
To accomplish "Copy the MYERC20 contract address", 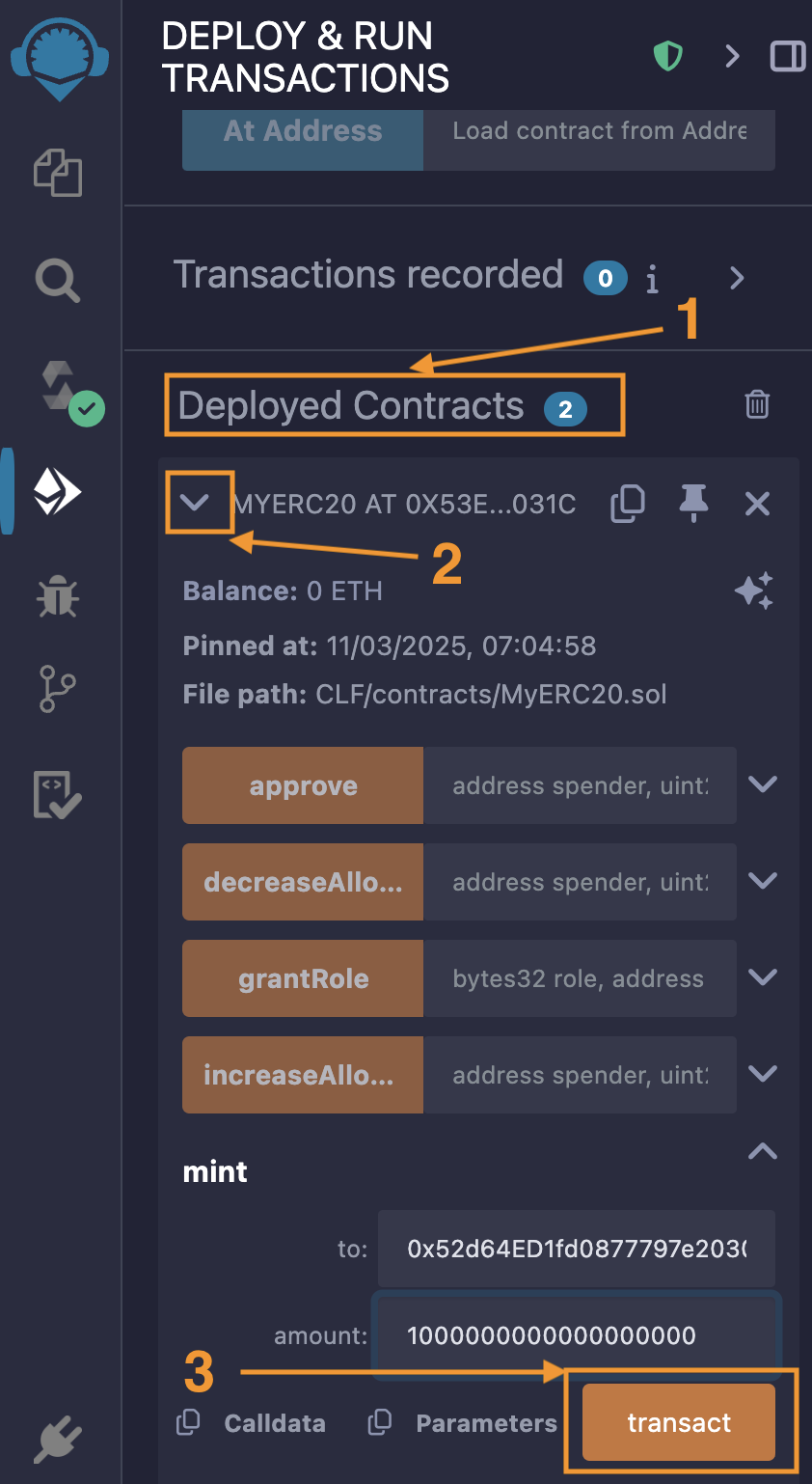I will (628, 504).
